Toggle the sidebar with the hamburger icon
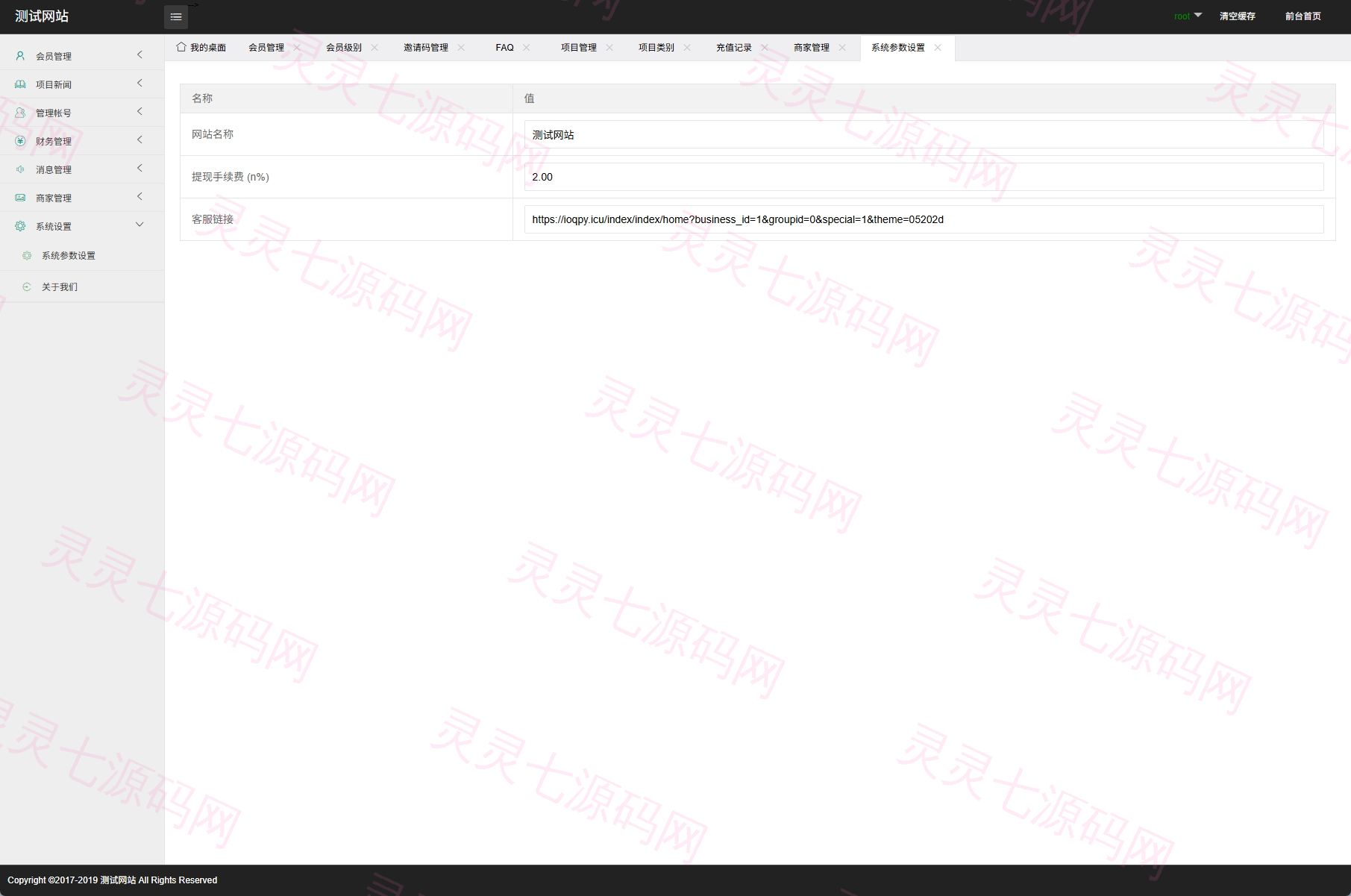This screenshot has width=1351, height=896. (x=176, y=16)
